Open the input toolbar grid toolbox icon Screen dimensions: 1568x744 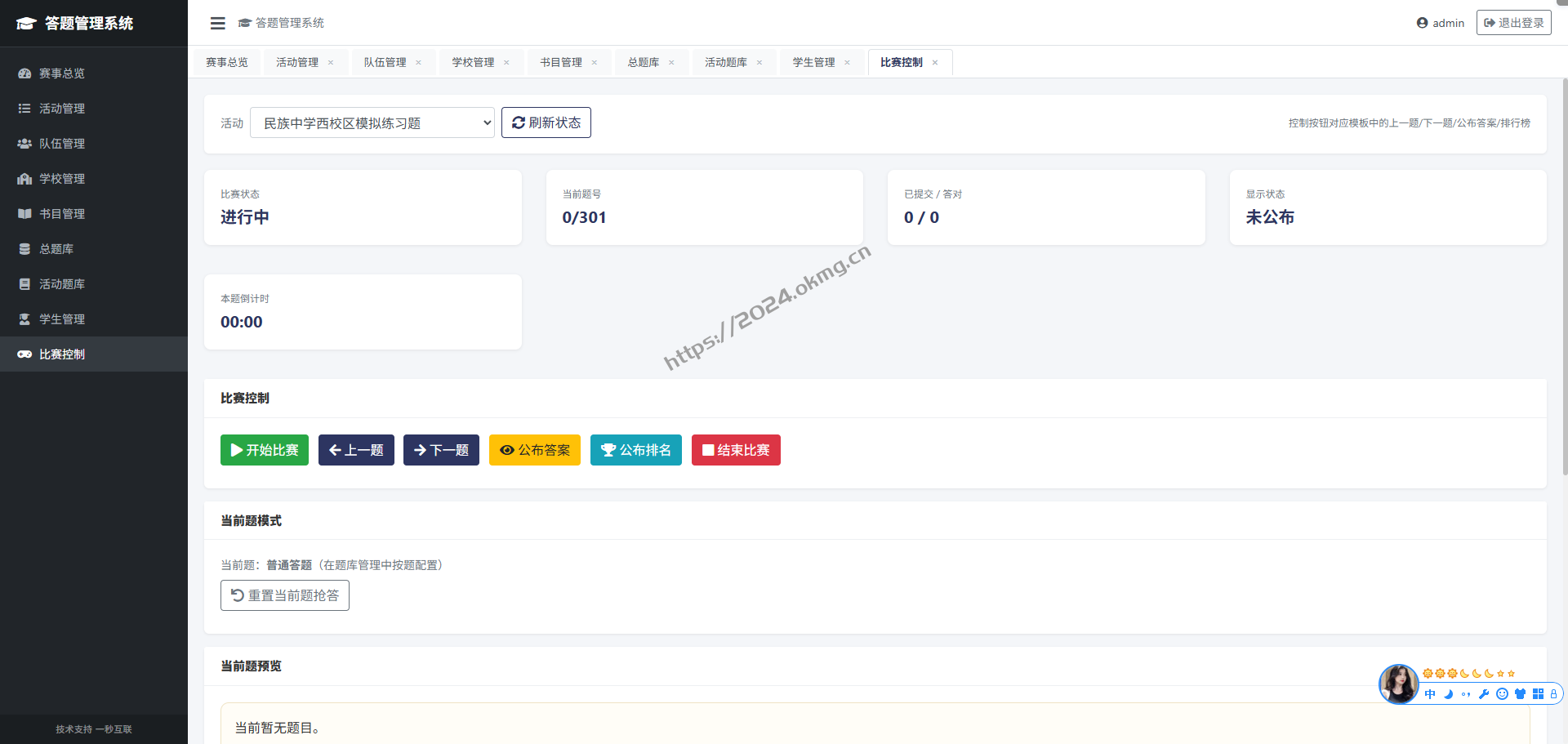1538,694
